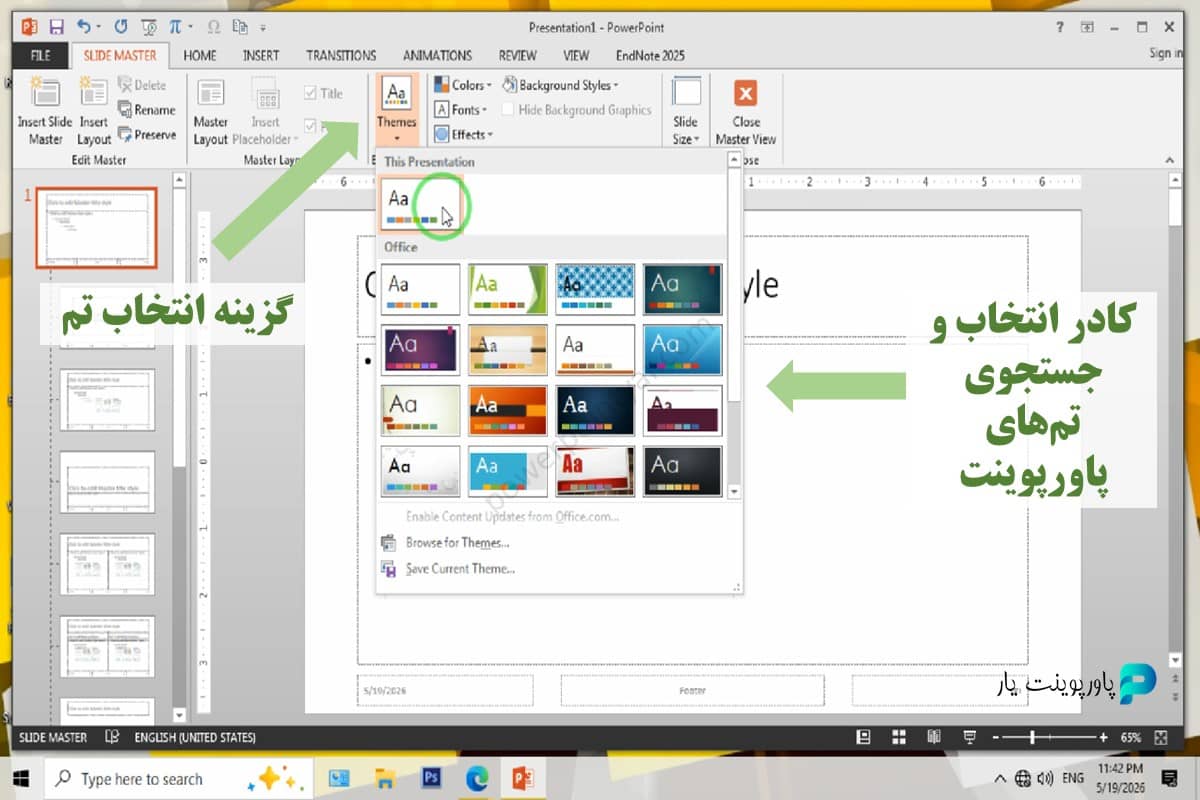Open Windows Start menu
Image resolution: width=1200 pixels, height=800 pixels.
click(x=21, y=777)
